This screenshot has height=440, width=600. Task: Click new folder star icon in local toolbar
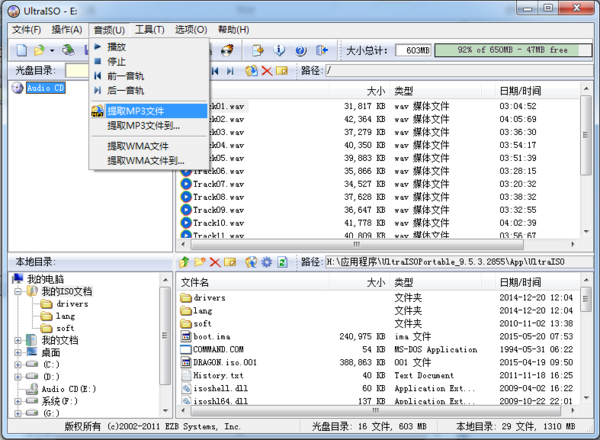pyautogui.click(x=200, y=262)
